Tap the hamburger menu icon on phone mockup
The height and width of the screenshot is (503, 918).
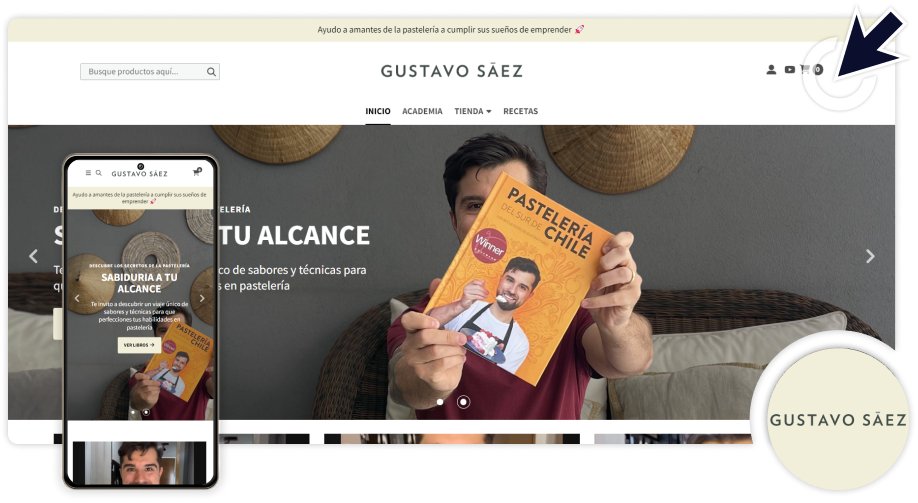88,173
